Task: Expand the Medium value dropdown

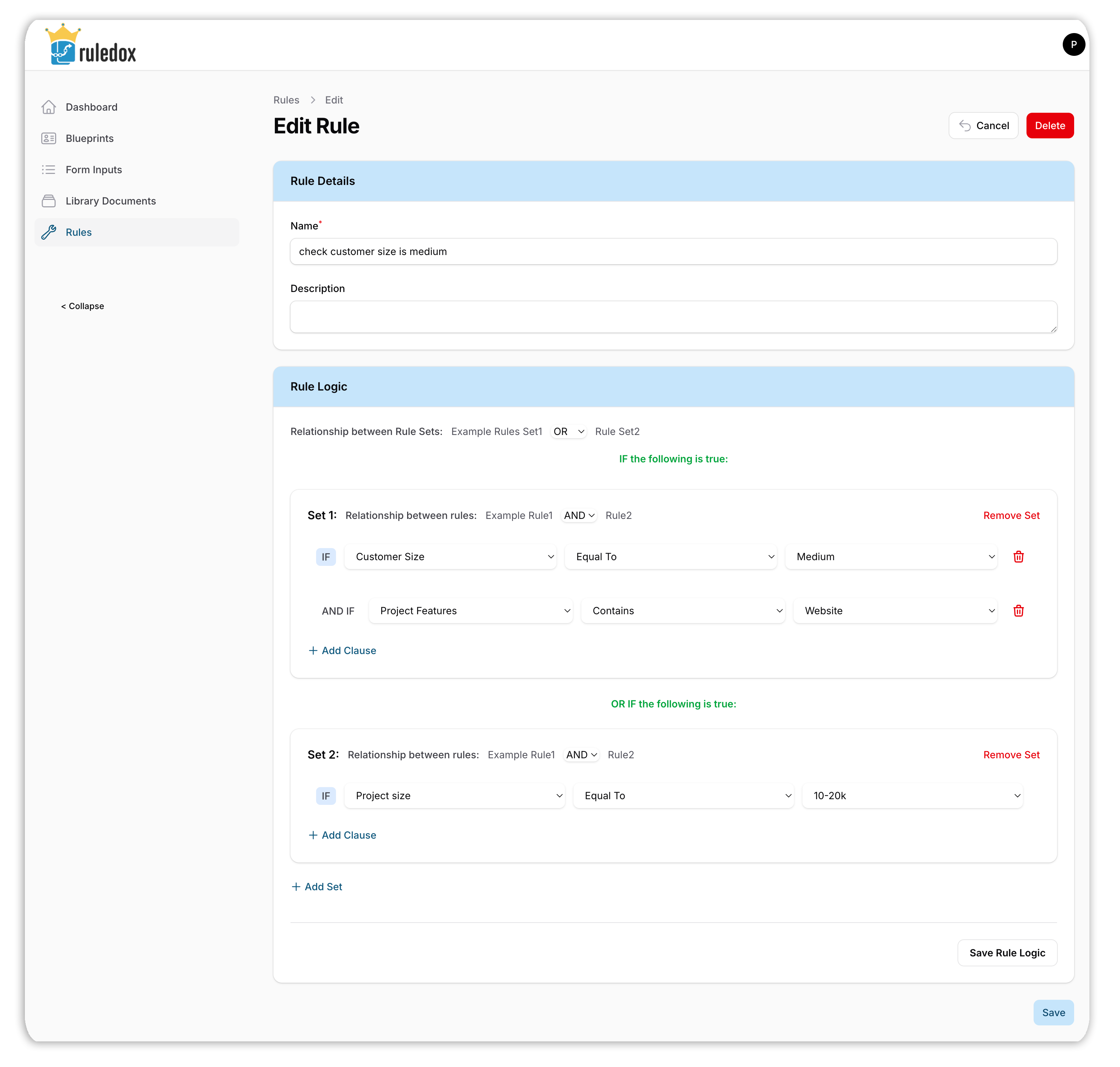Action: [x=891, y=556]
